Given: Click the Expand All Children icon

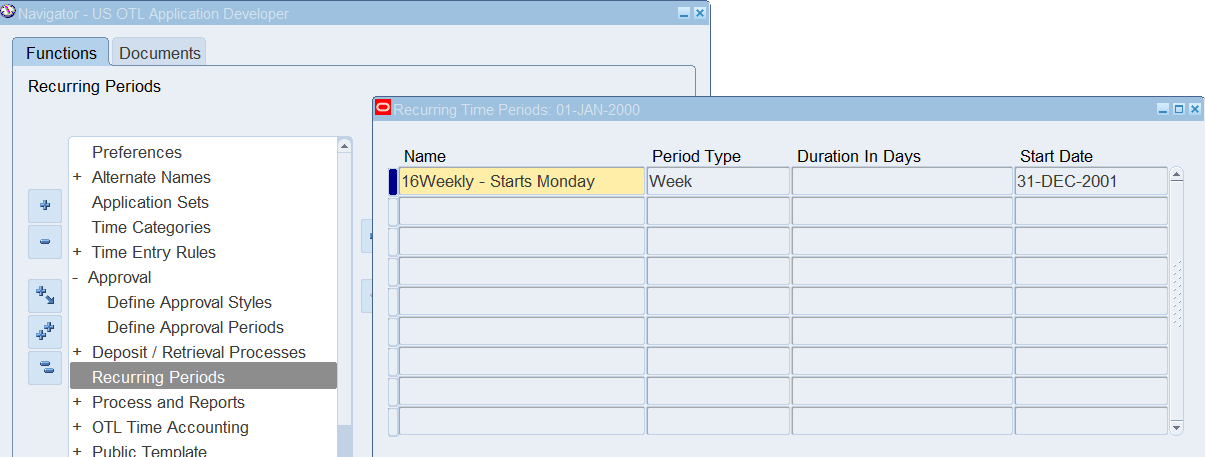Looking at the screenshot, I should tap(45, 295).
